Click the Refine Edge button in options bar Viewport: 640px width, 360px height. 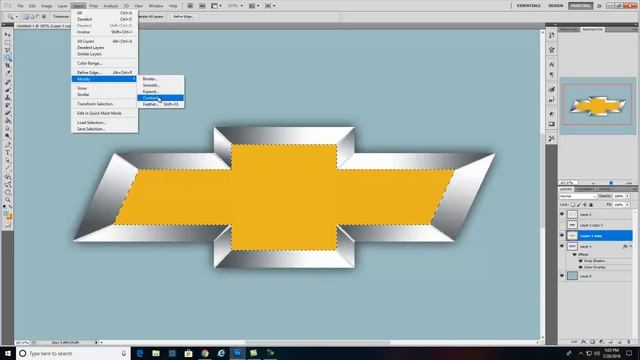click(x=183, y=17)
